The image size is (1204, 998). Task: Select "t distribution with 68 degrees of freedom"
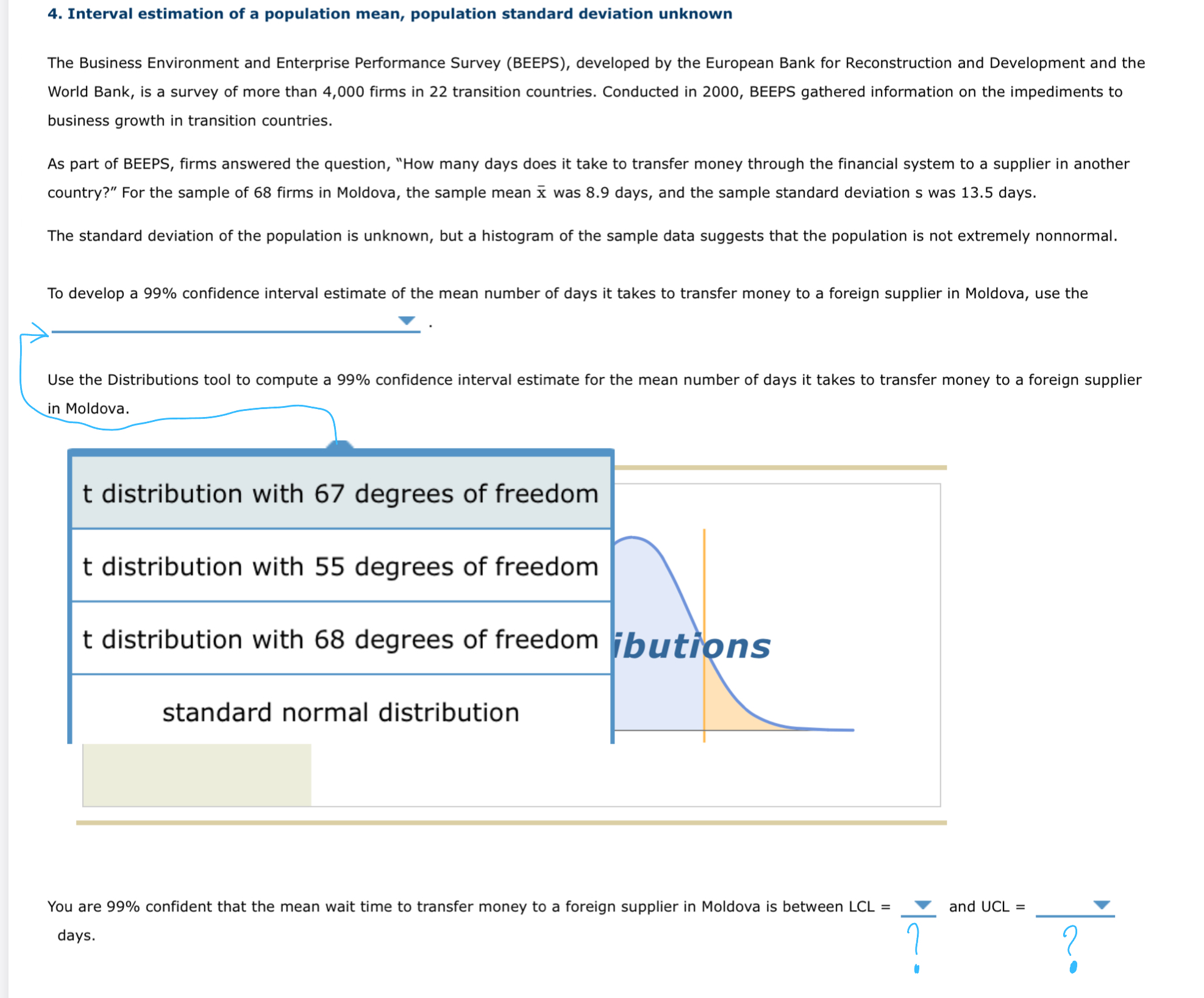tap(339, 640)
